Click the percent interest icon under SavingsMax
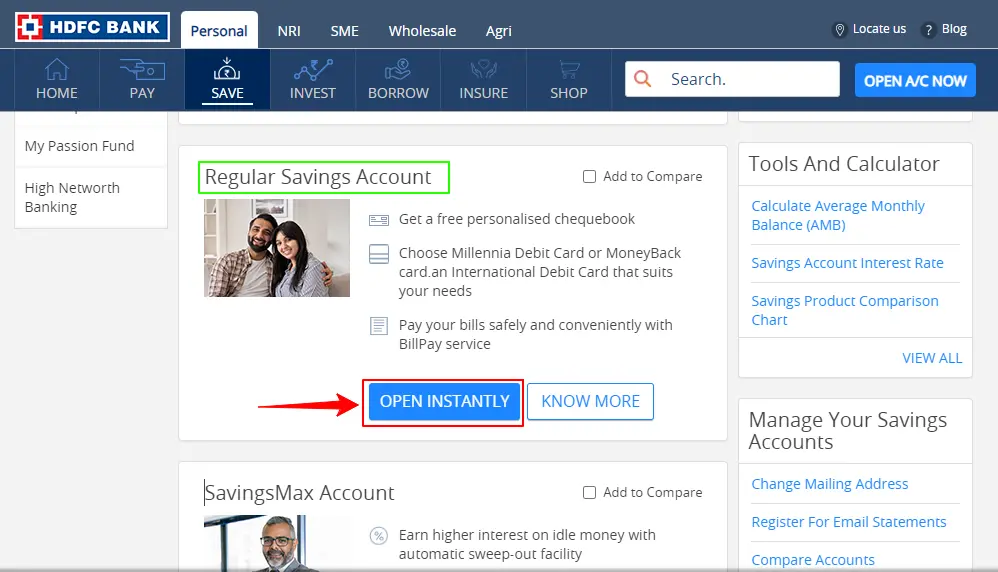998x572 pixels. click(x=379, y=536)
